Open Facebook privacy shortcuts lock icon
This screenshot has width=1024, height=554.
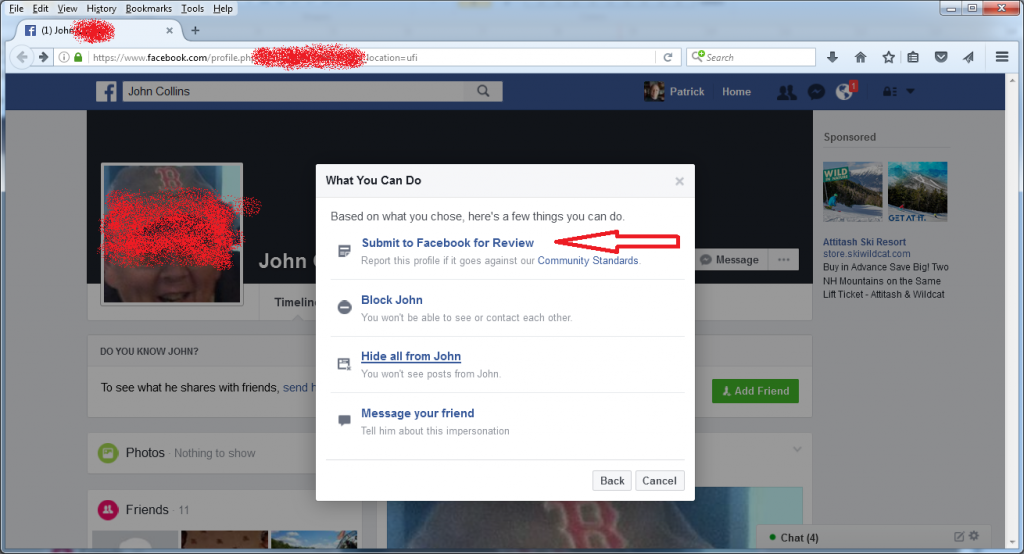point(889,92)
